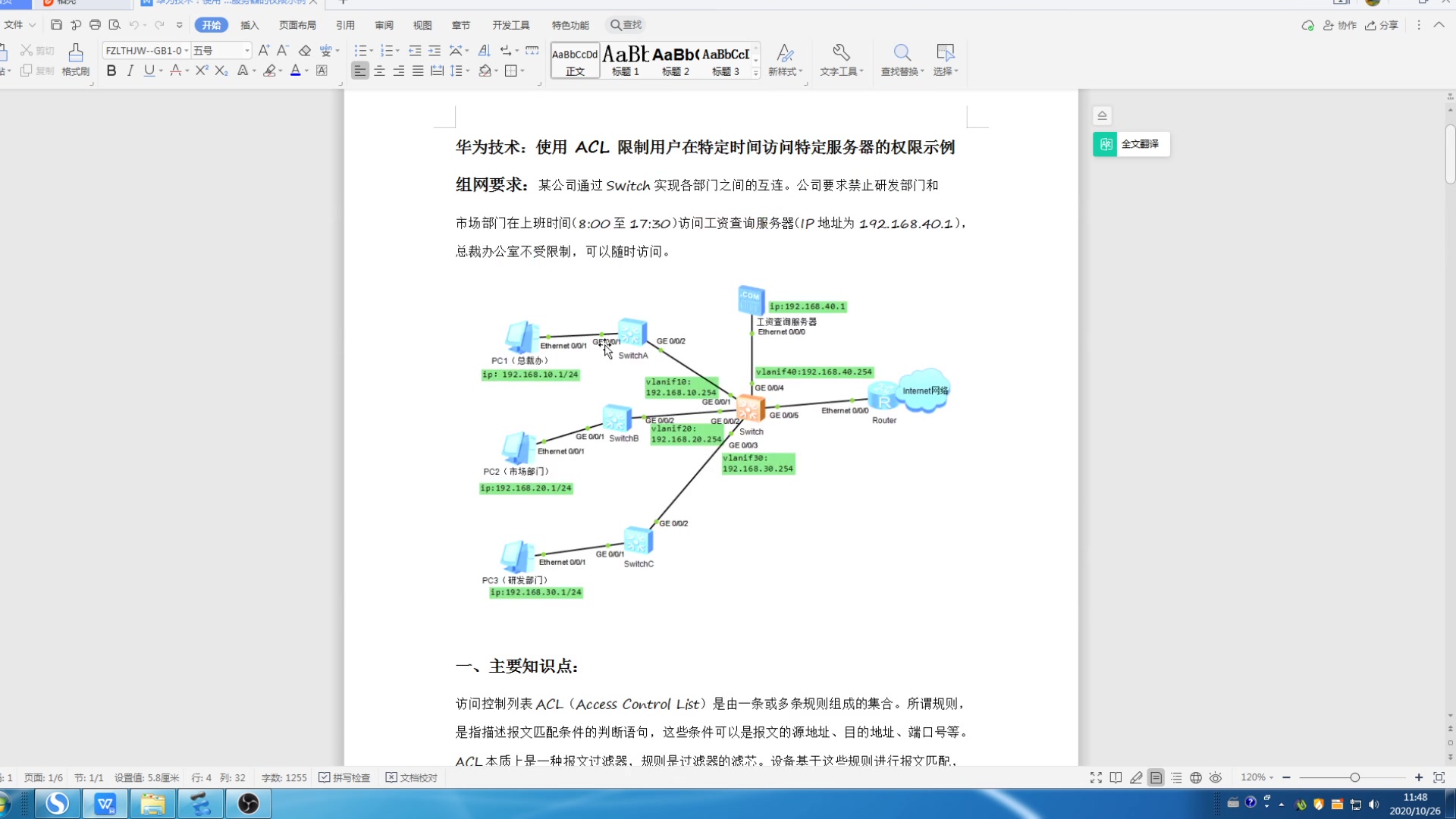The width and height of the screenshot is (1456, 819).
Task: Click the 分享 share button
Action: [1382, 25]
